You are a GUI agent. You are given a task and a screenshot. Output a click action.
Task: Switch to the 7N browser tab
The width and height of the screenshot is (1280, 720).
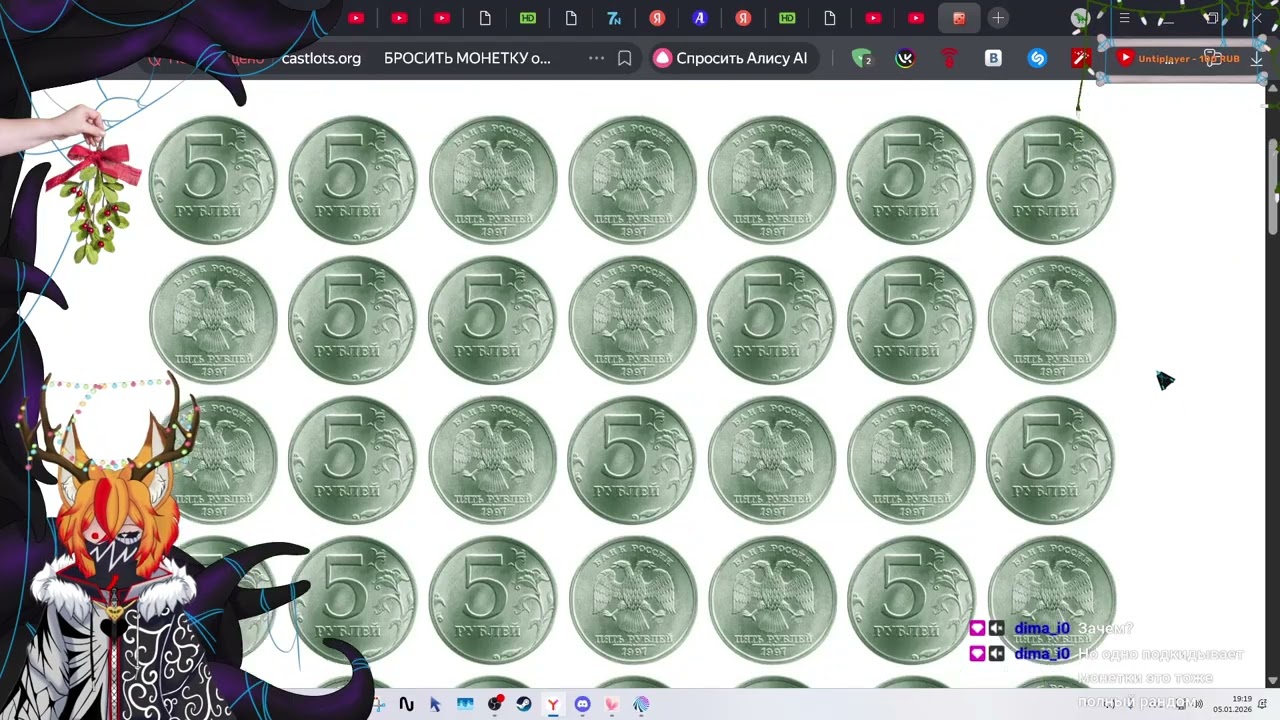(x=614, y=18)
